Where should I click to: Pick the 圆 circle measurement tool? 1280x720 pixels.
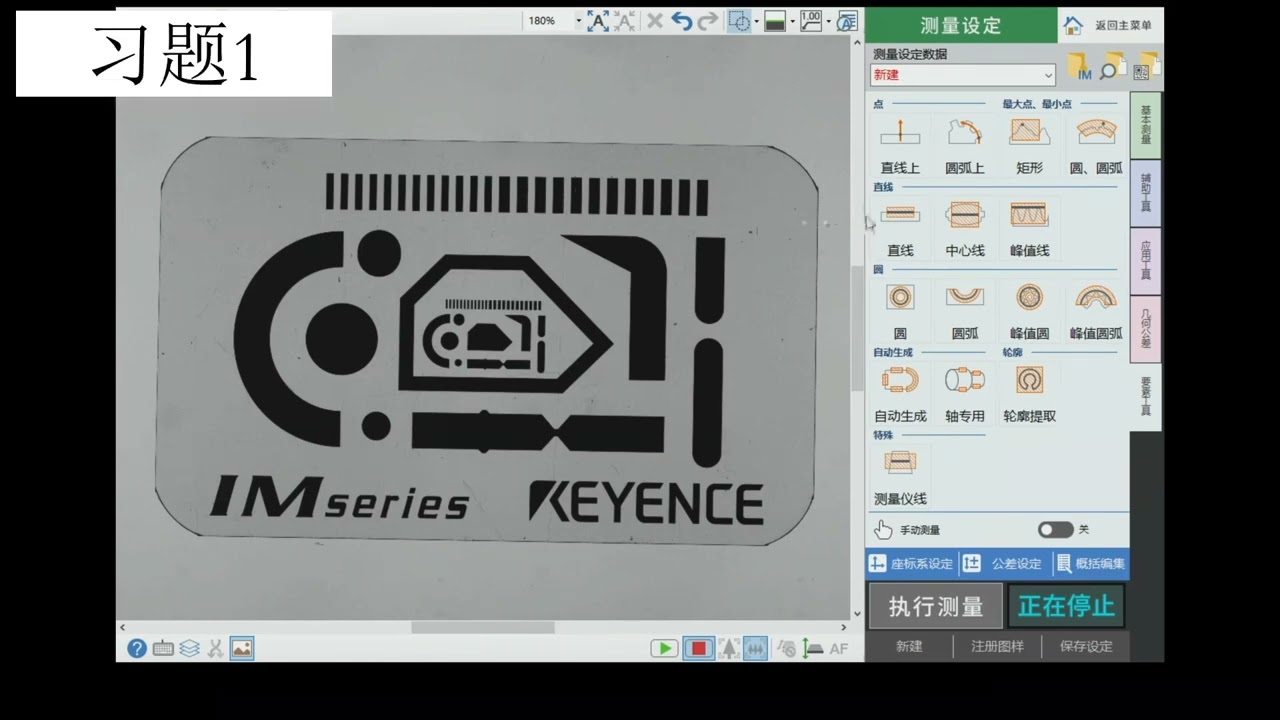point(900,310)
